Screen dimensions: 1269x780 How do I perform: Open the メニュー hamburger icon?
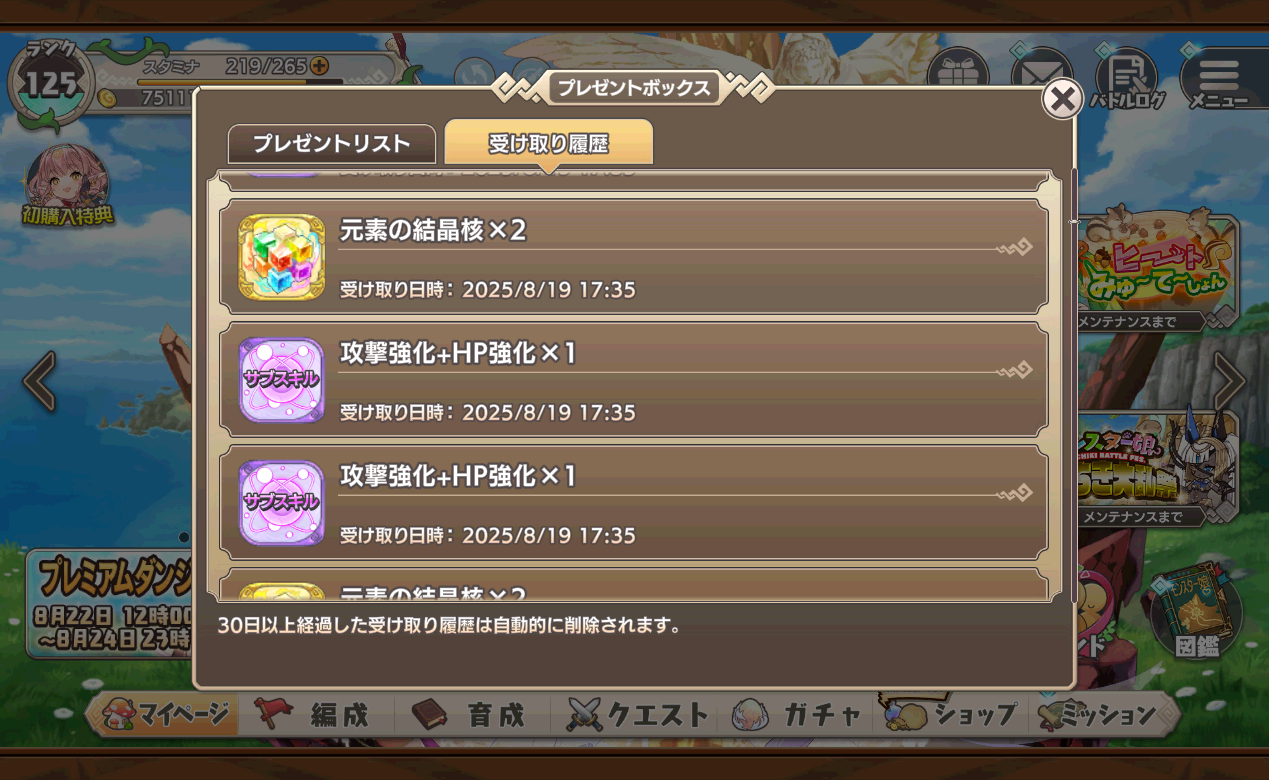(x=1218, y=78)
